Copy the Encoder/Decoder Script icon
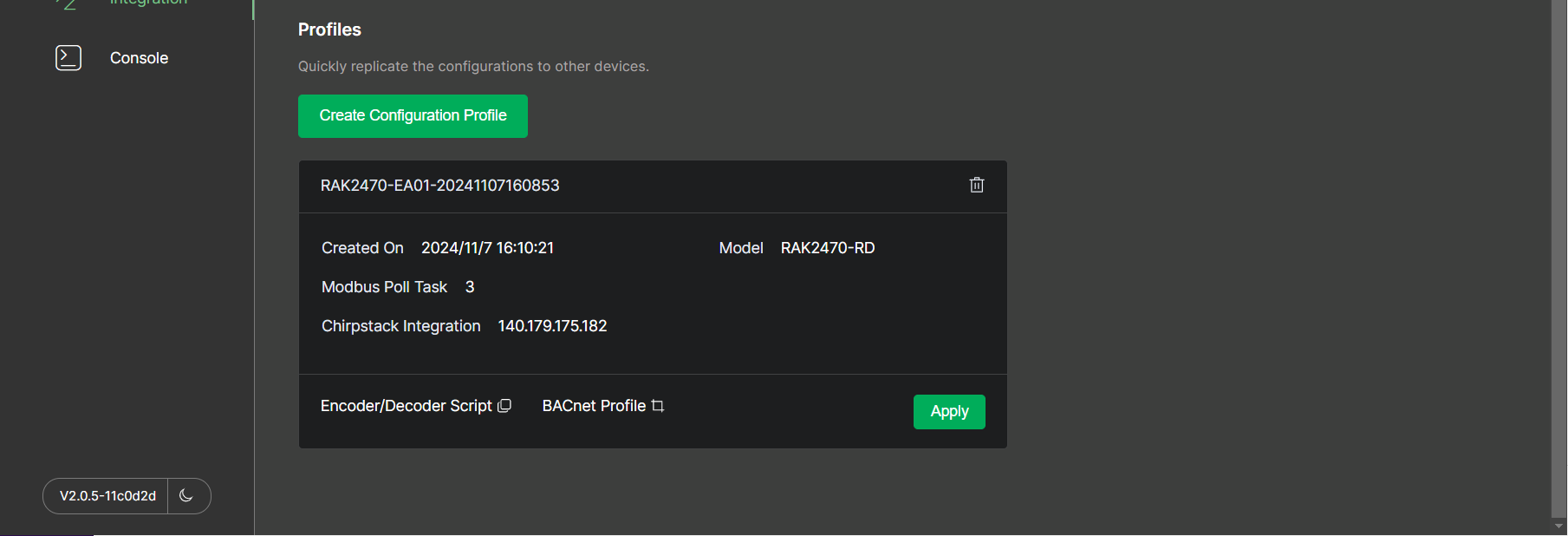1568x536 pixels. coord(504,406)
